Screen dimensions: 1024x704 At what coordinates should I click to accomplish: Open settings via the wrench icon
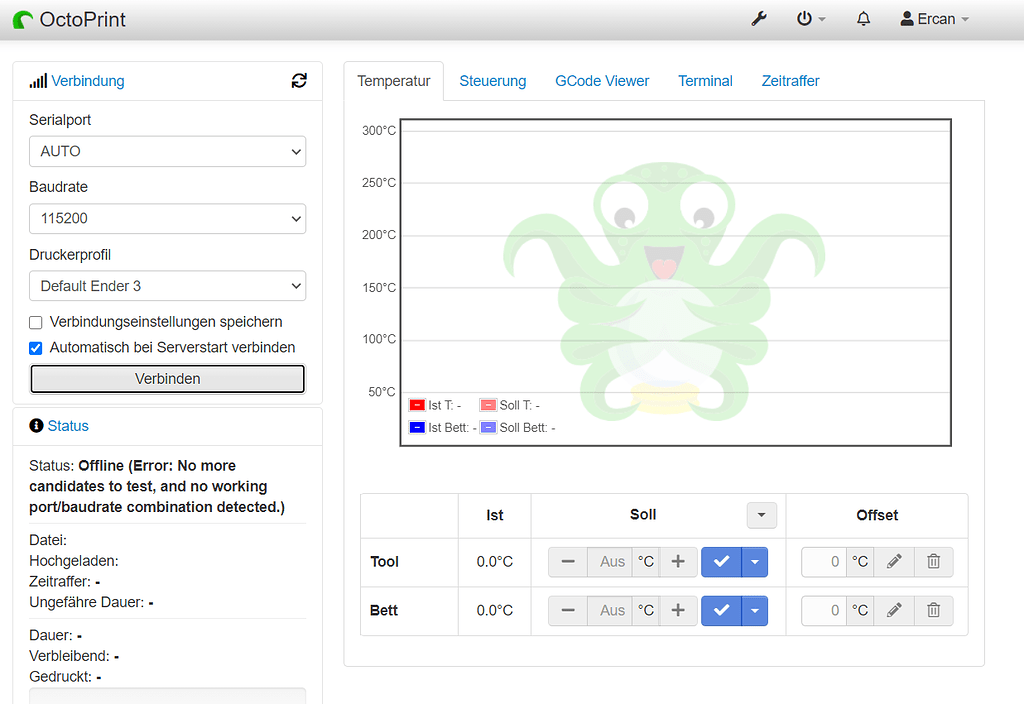pos(759,19)
